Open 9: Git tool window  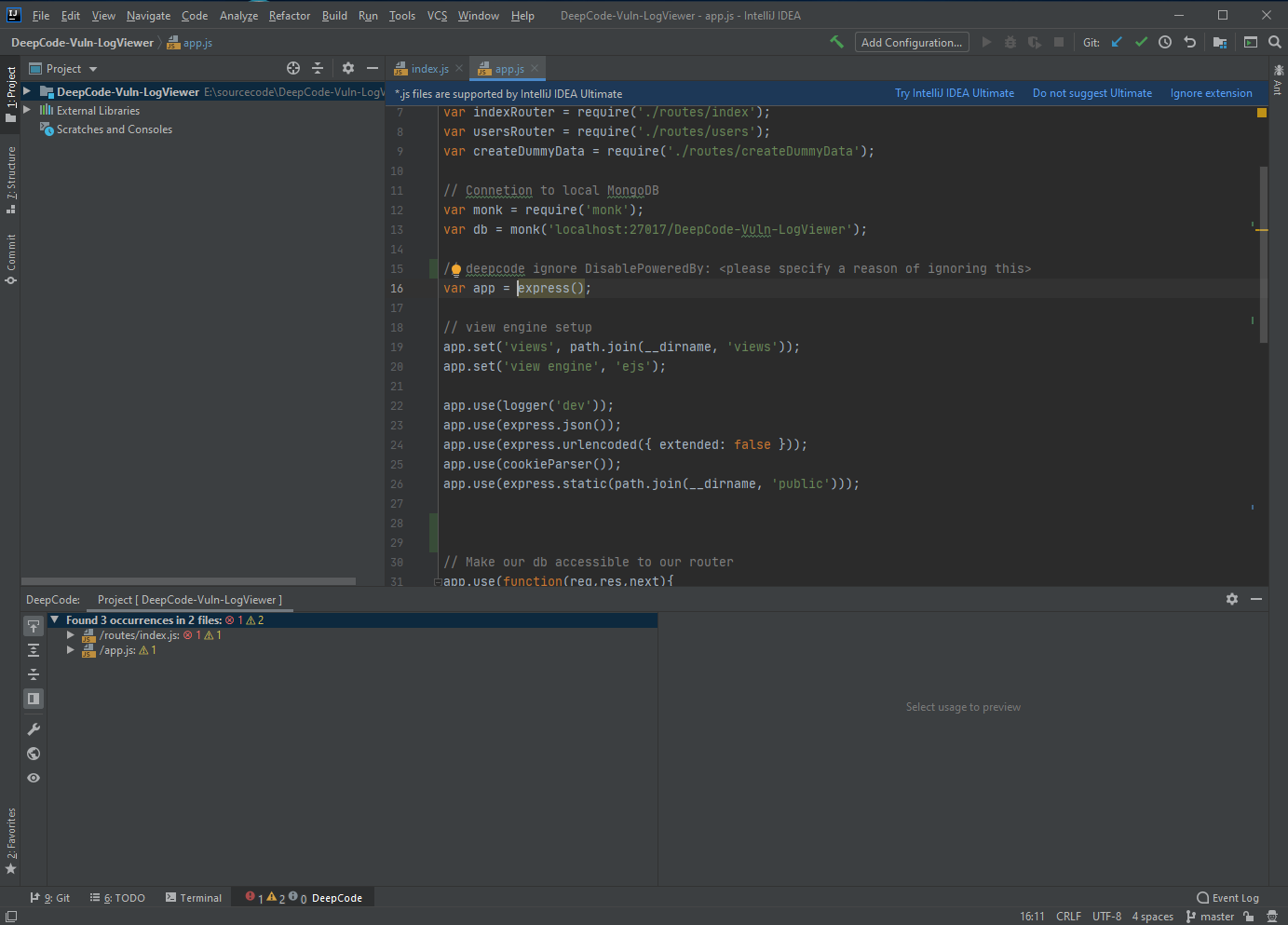[x=50, y=898]
